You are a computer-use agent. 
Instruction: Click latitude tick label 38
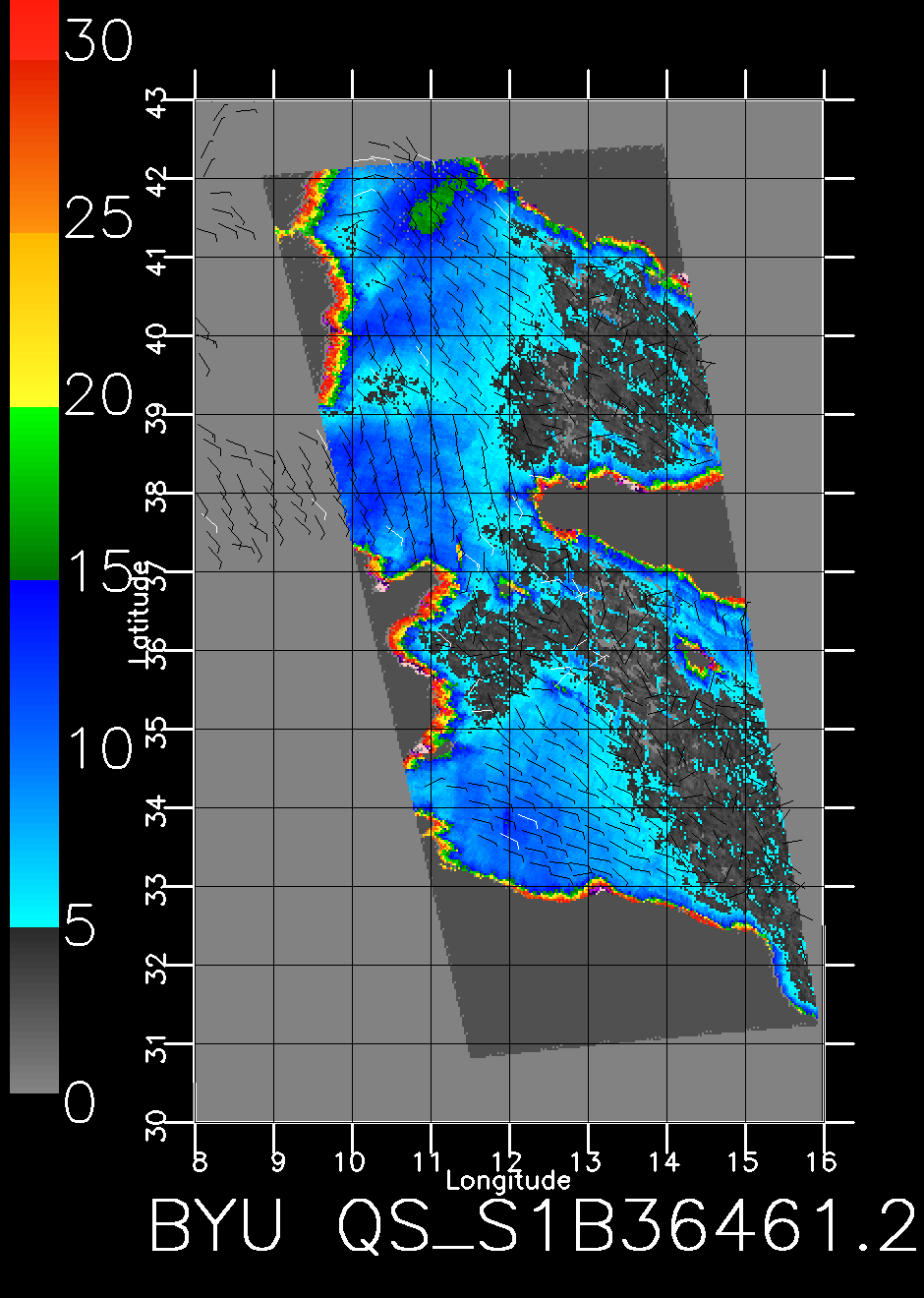156,497
